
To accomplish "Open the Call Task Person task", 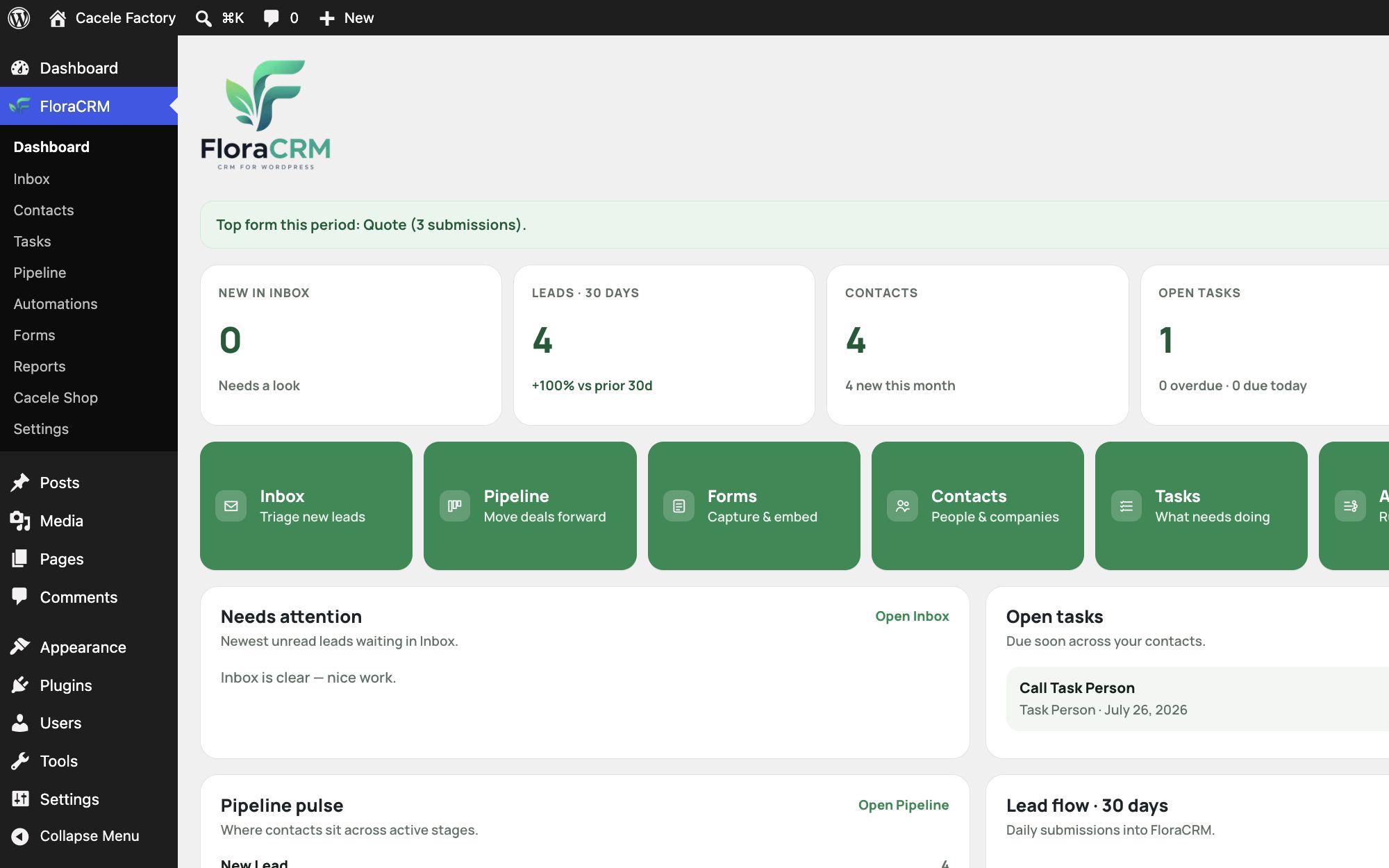I will tap(1197, 699).
